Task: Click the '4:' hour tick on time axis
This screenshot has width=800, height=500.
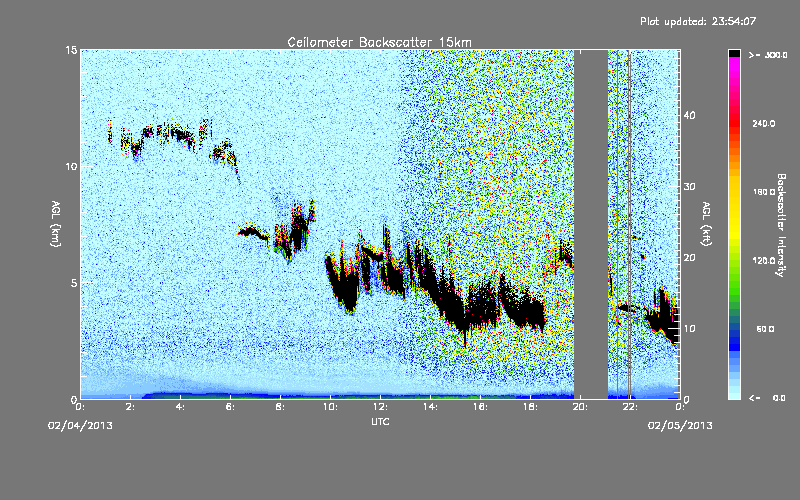Action: tap(181, 407)
